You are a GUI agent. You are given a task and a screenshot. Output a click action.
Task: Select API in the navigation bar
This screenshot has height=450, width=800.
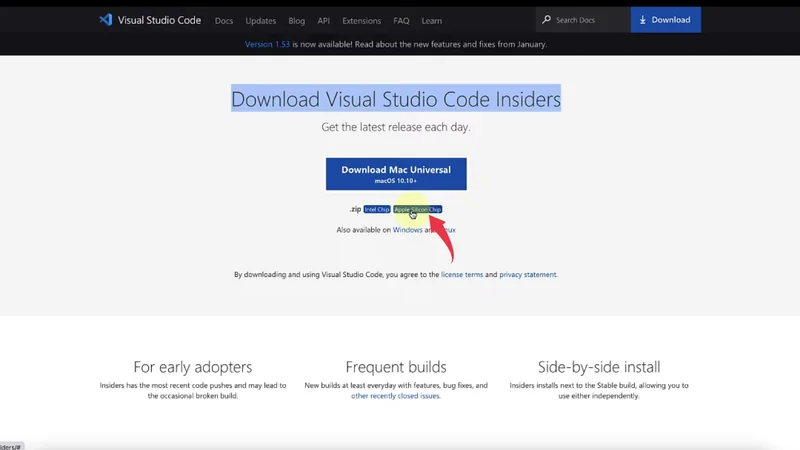323,20
